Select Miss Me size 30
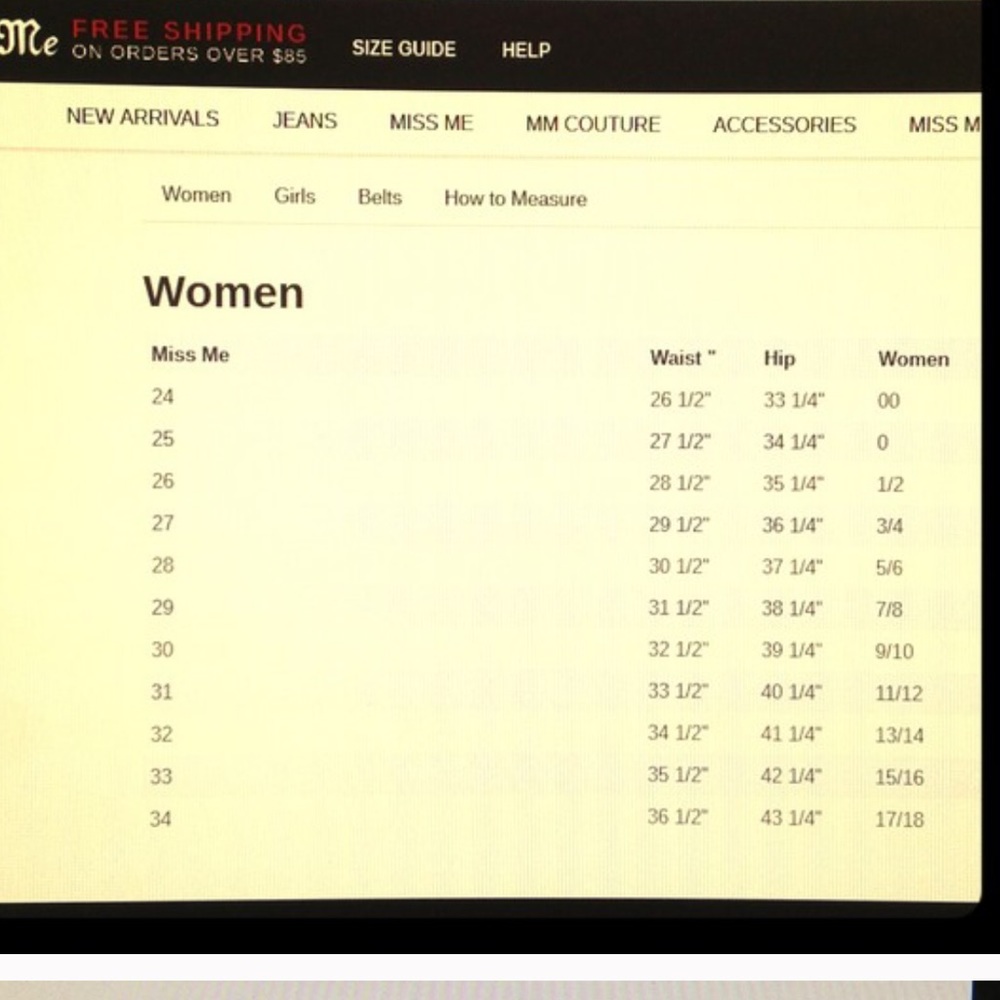The height and width of the screenshot is (1000, 1000). pos(162,649)
